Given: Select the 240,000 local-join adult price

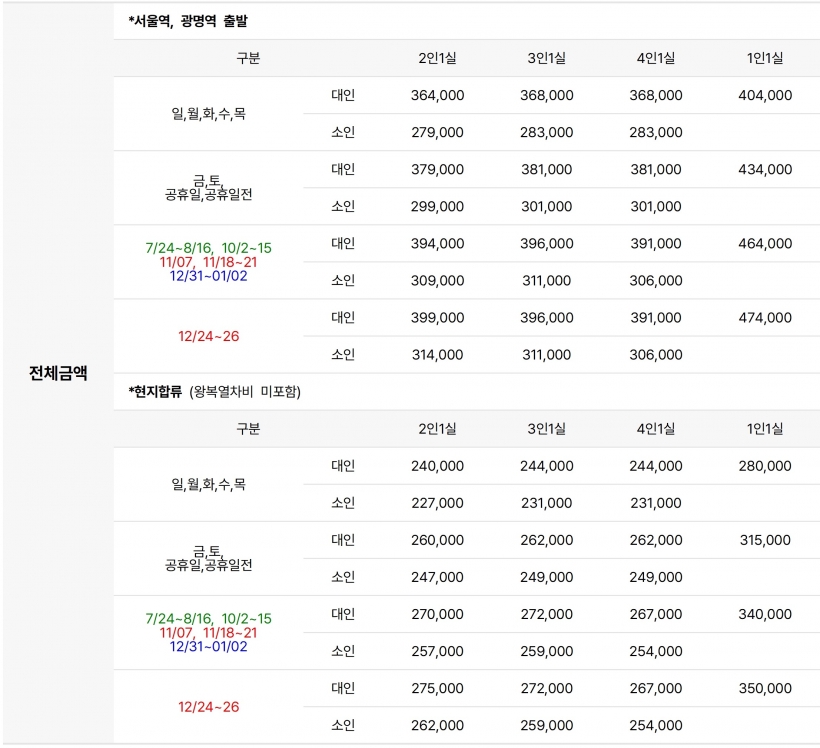Looking at the screenshot, I should [x=437, y=466].
